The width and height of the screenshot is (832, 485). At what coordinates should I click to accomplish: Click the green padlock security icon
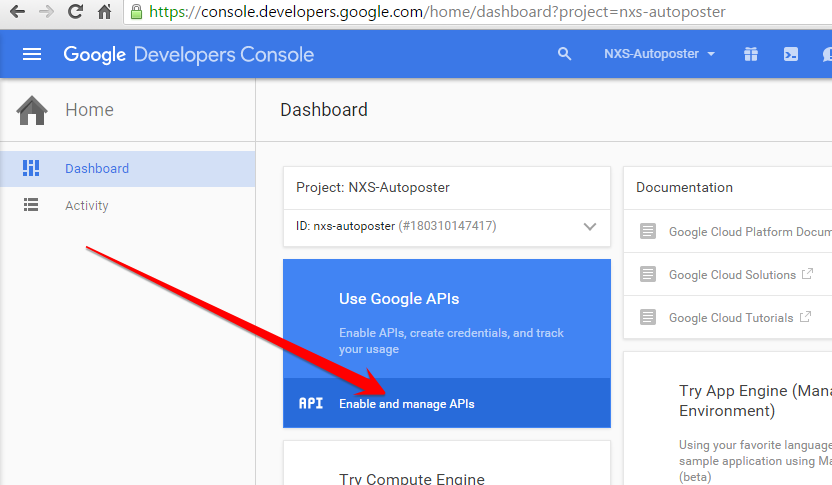click(x=136, y=12)
